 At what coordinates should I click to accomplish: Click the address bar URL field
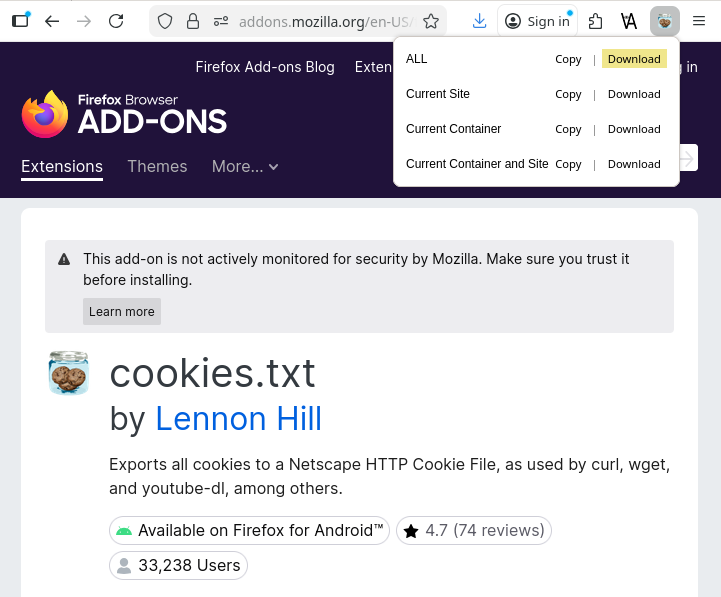320,21
